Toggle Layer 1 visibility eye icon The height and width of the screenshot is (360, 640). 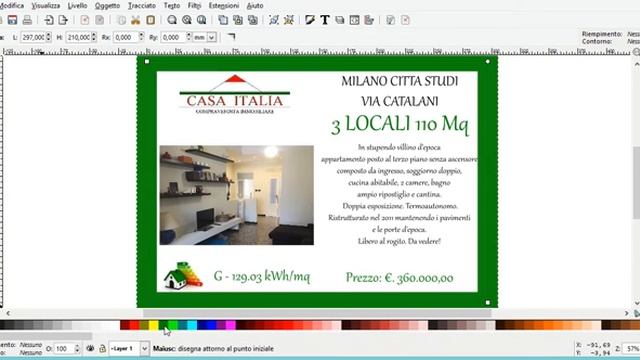pyautogui.click(x=90, y=349)
